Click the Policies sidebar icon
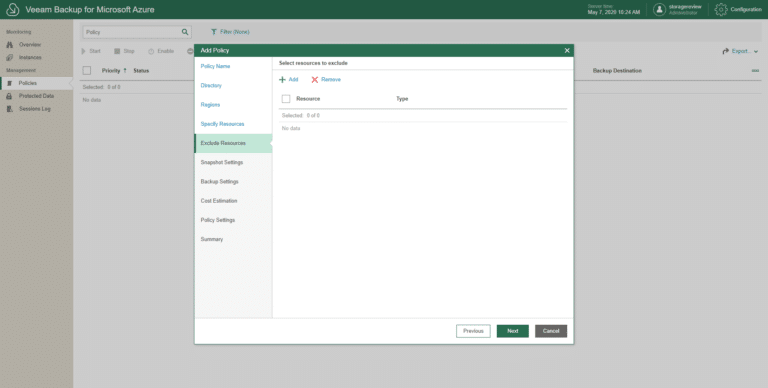This screenshot has height=388, width=768. [9, 83]
